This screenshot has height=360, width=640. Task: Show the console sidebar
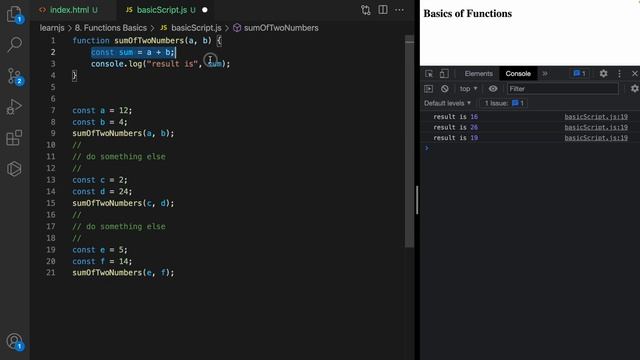click(429, 89)
